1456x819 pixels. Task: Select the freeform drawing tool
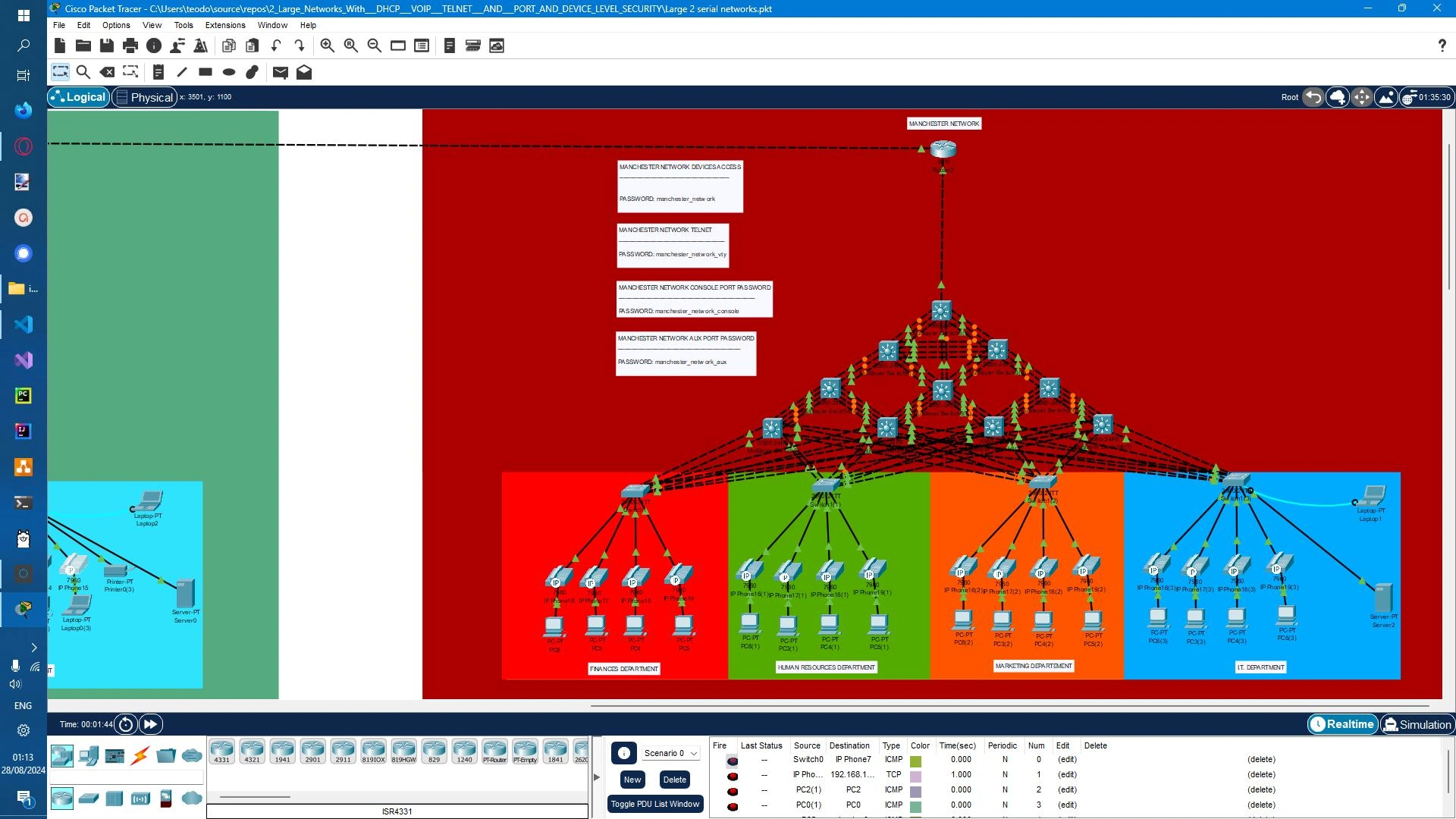(253, 72)
